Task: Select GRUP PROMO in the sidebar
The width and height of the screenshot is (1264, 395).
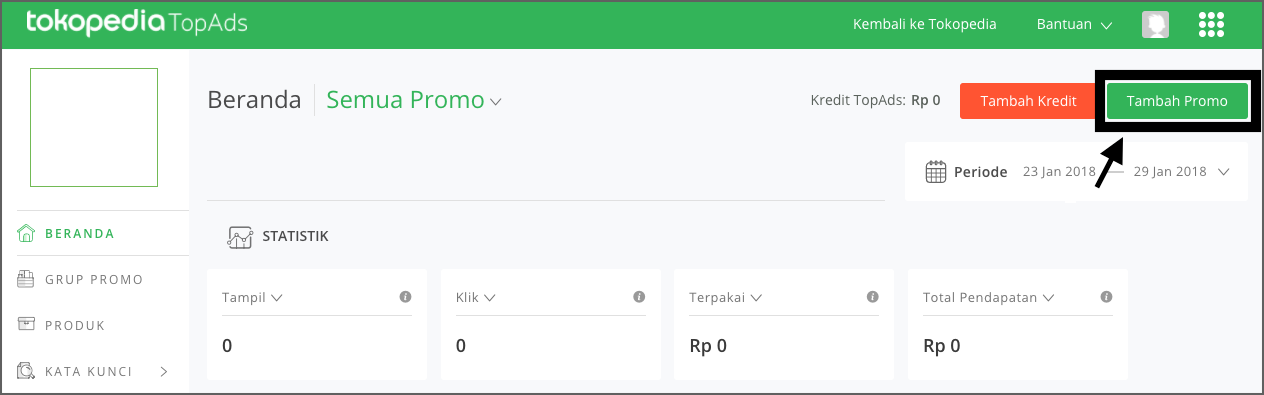Action: pyautogui.click(x=95, y=280)
